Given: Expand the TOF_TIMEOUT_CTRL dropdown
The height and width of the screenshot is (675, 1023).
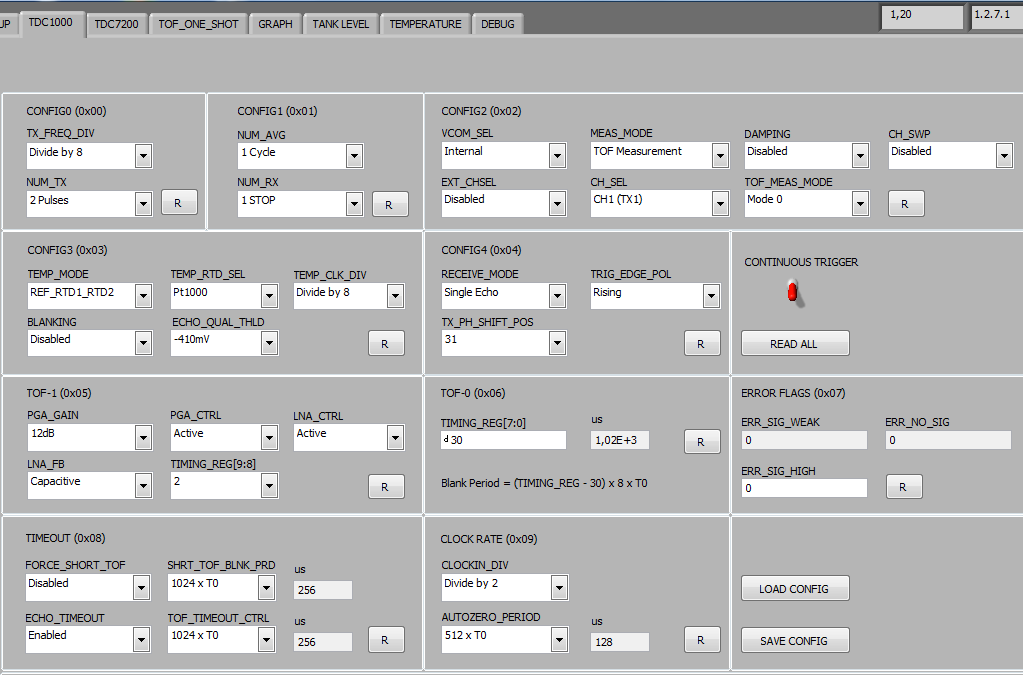Looking at the screenshot, I should pos(222,640).
